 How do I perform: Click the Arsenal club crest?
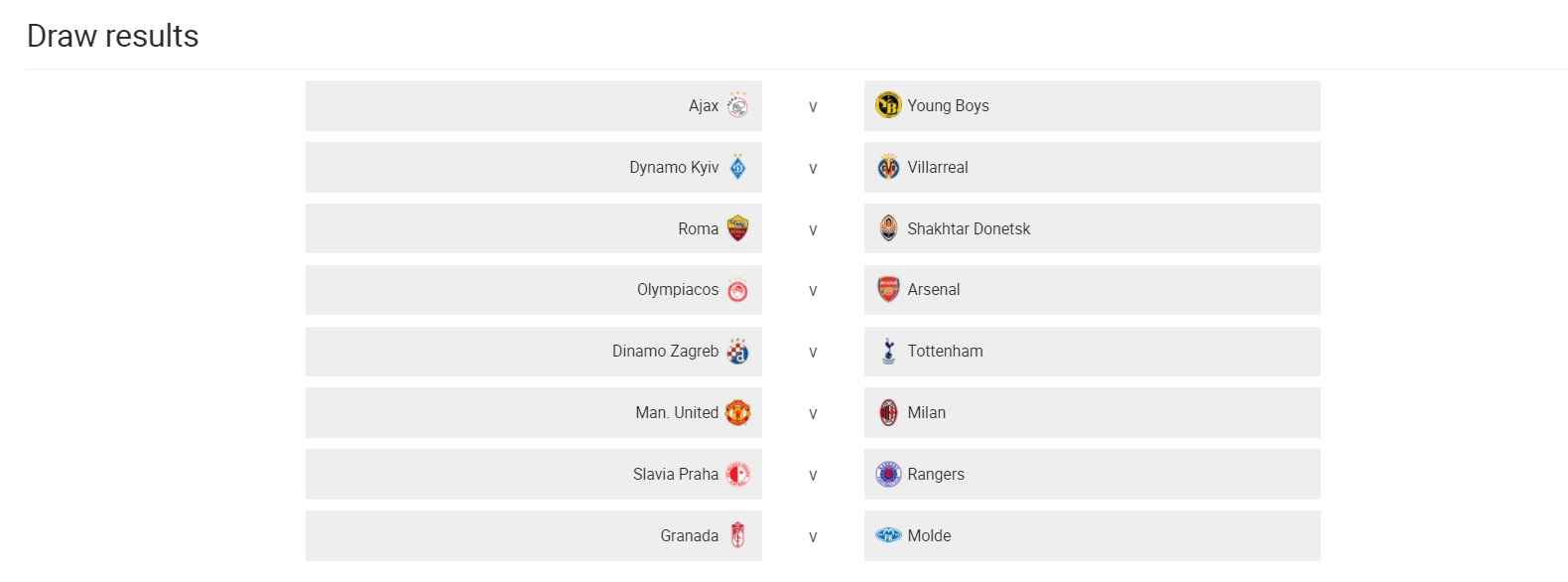point(888,289)
